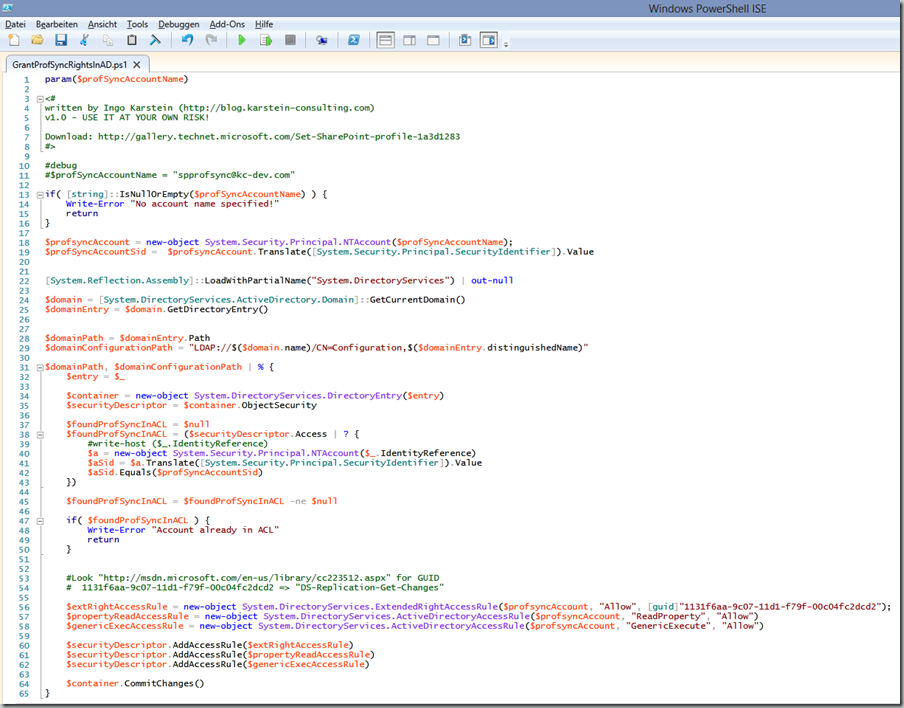Start PowerShell.exe in a separate window
Viewport: 904px width, 708px height.
(353, 40)
